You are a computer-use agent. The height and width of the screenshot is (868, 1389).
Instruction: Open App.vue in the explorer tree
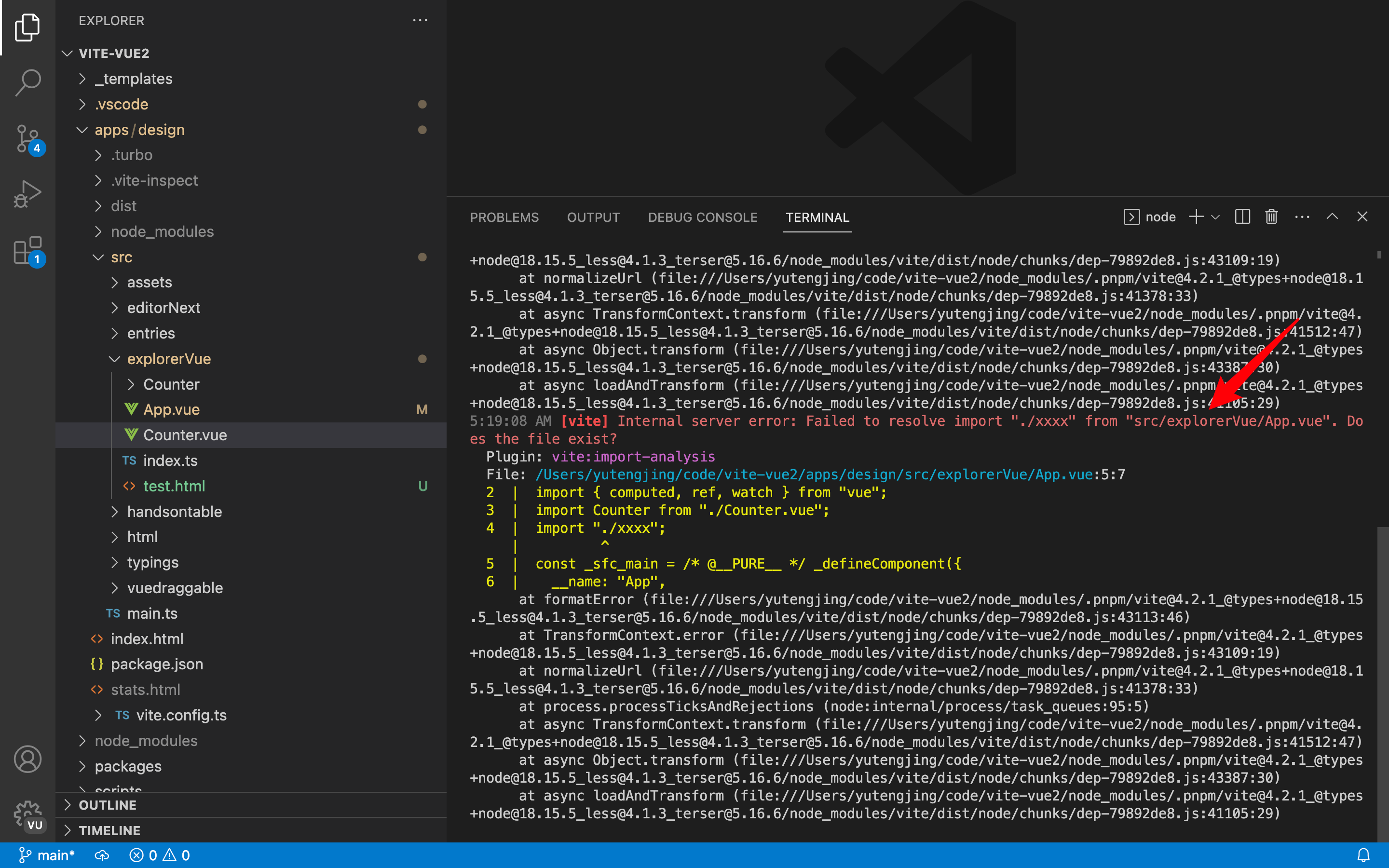click(x=171, y=409)
